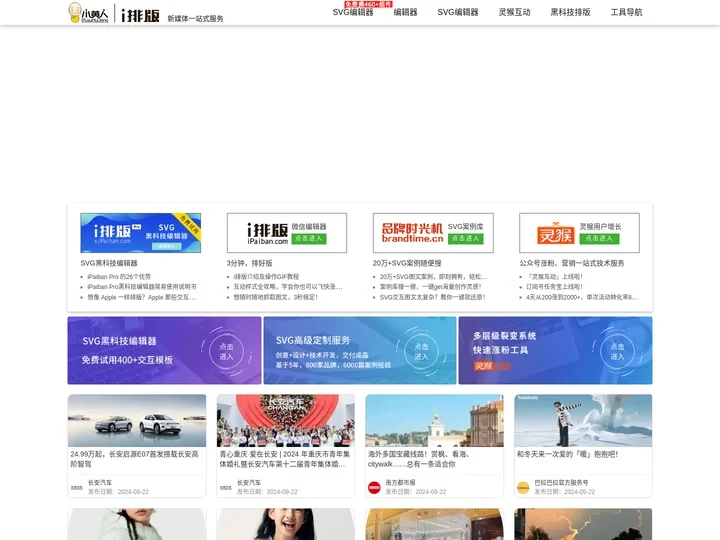Click 长安汽车 avatar icon under 青心重庆 article
720x540 pixels.
(x=225, y=487)
